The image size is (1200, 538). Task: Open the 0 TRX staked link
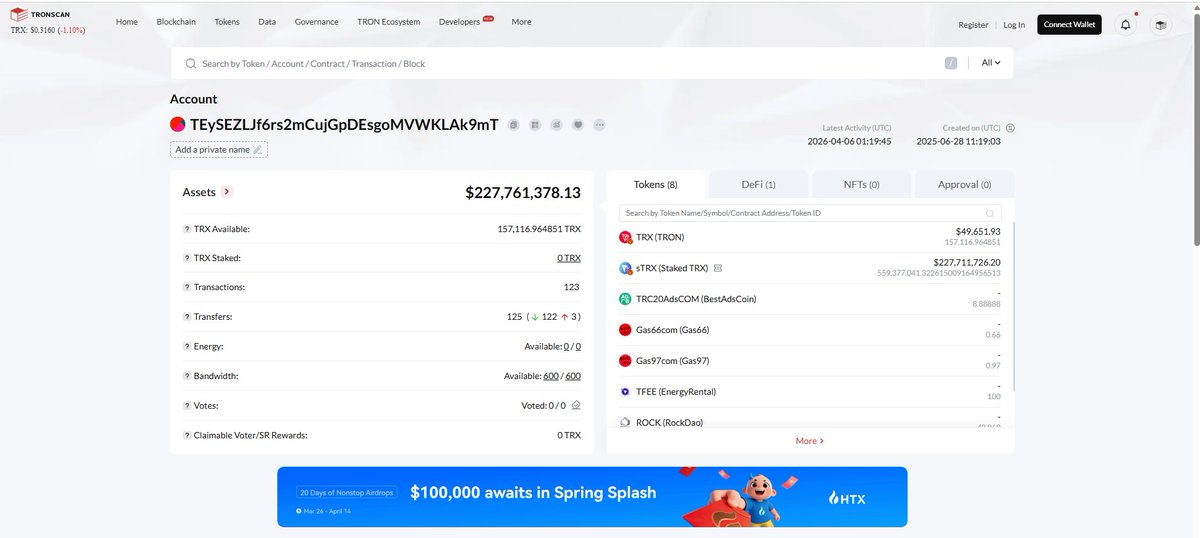[x=569, y=258]
